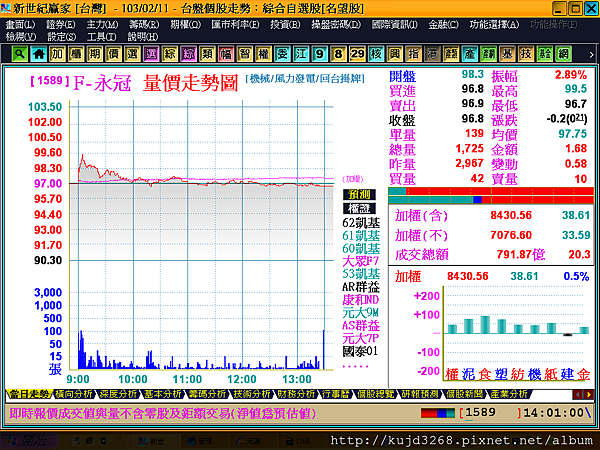
Task: Select the 權 (warrants) toolbar icon
Action: (x=263, y=54)
